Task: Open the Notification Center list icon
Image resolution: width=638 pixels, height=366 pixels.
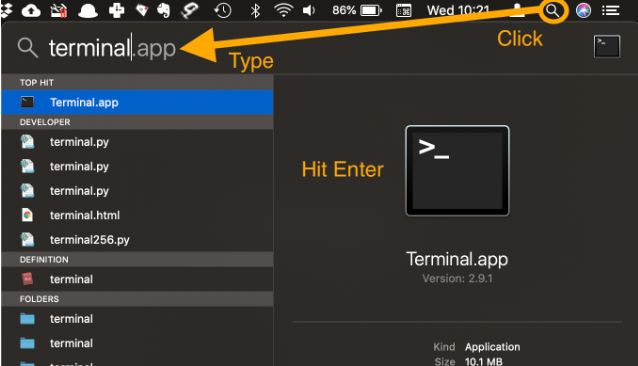Action: (611, 11)
